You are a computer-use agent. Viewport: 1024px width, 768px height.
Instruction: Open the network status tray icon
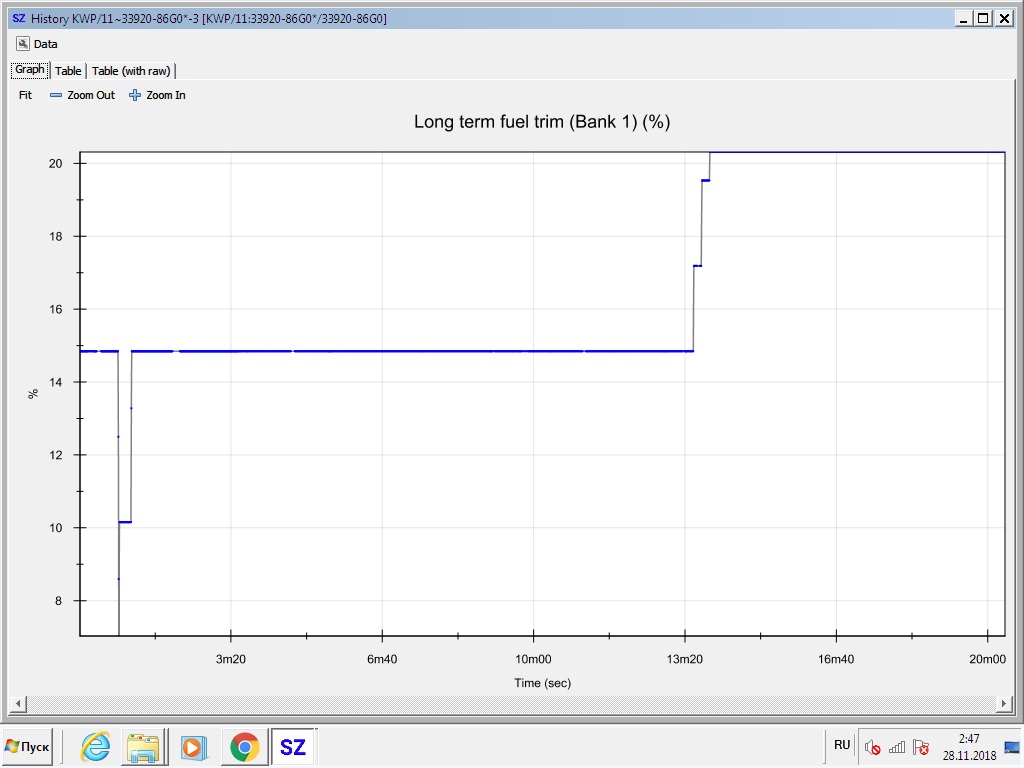897,747
